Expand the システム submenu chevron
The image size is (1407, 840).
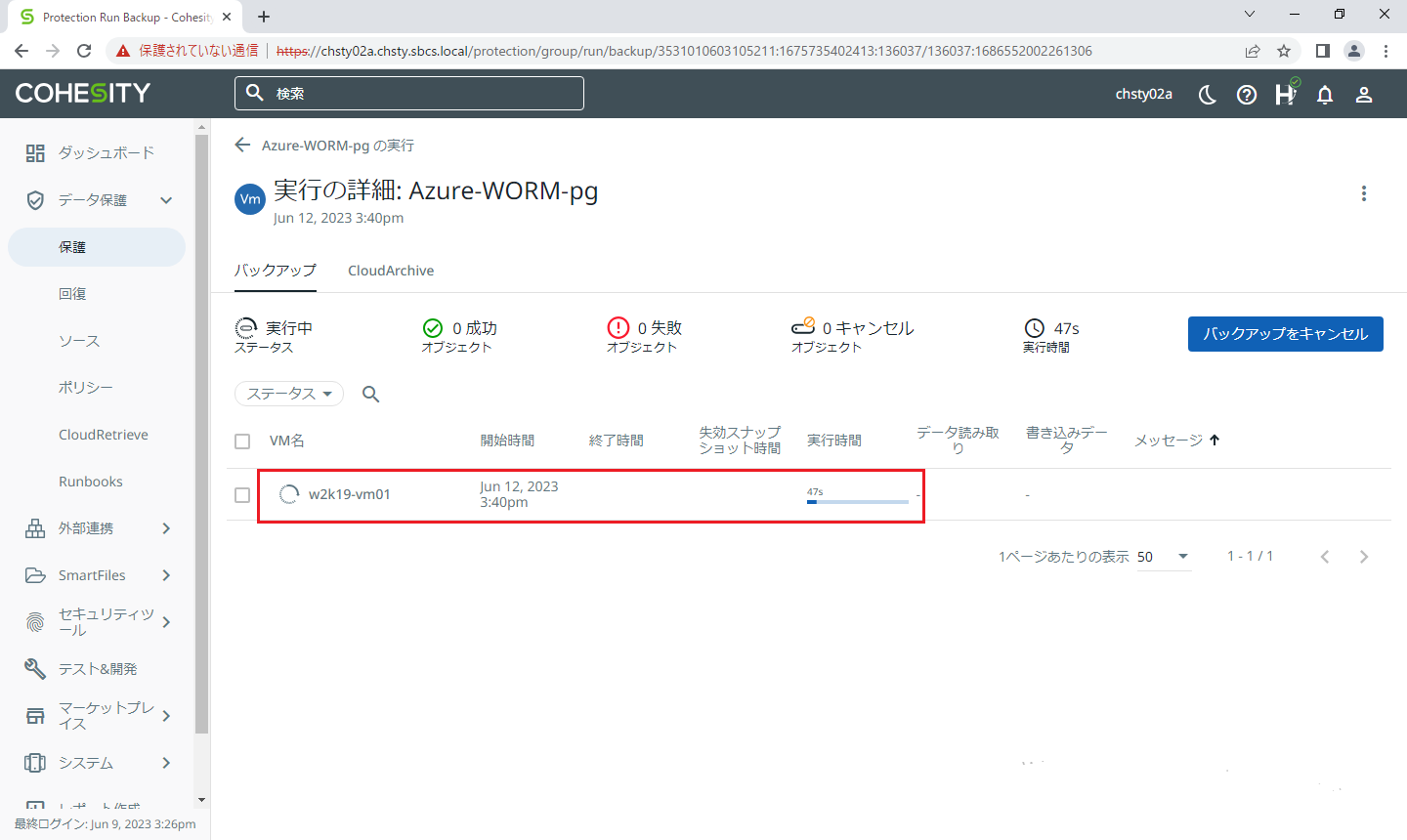click(x=166, y=763)
